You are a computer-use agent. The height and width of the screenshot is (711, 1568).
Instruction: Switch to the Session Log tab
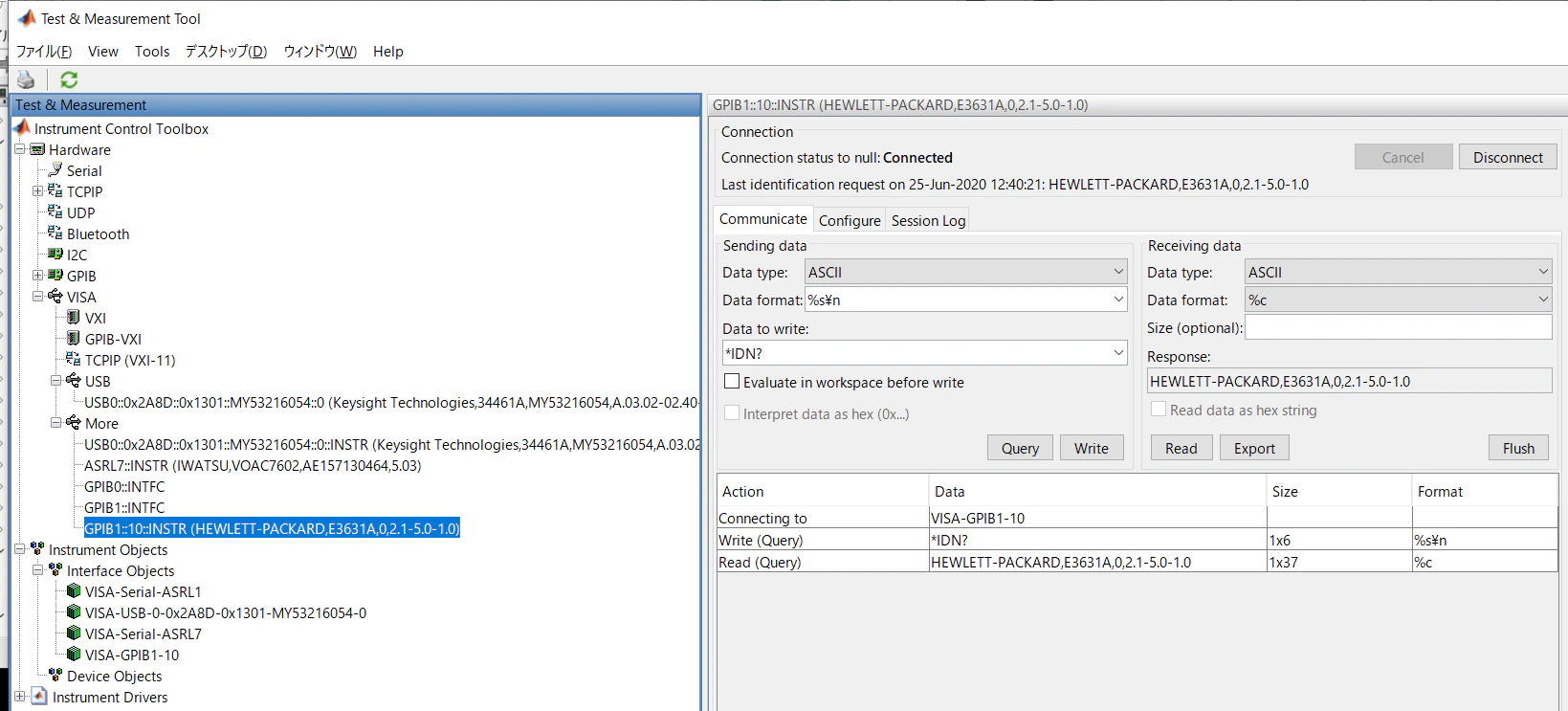click(x=929, y=220)
